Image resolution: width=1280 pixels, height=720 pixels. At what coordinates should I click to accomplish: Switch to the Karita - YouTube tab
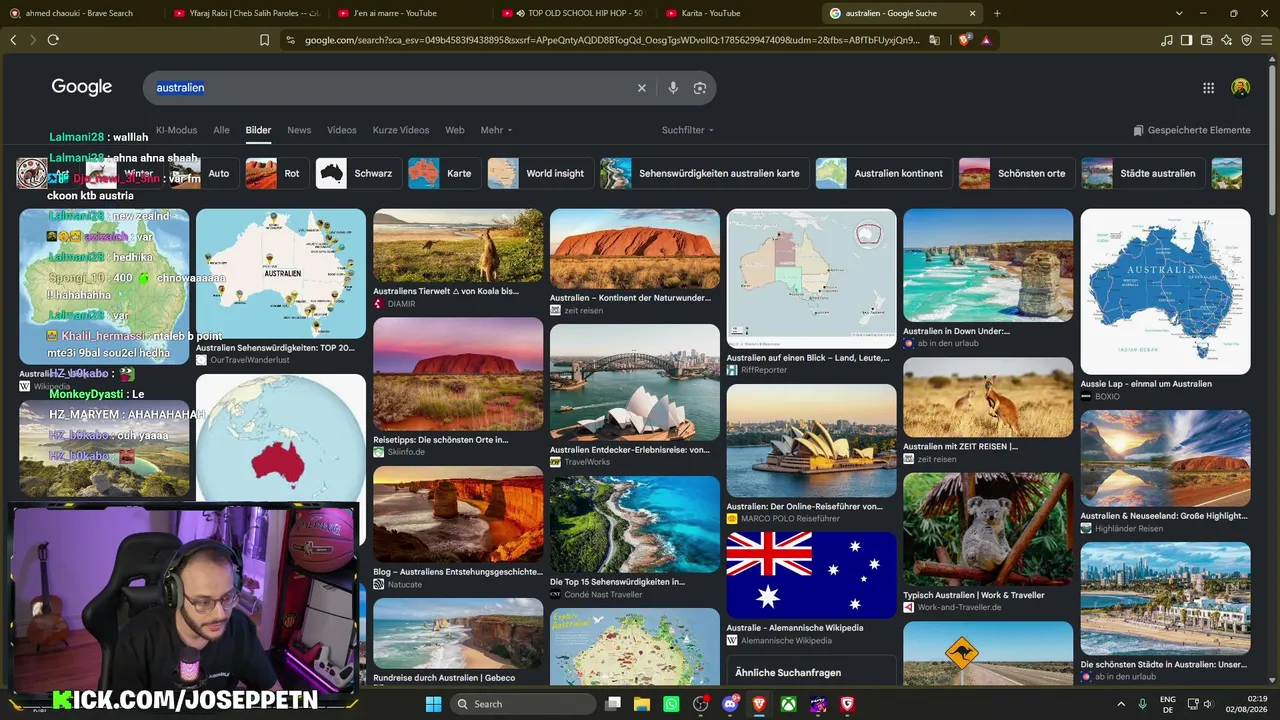(x=738, y=13)
